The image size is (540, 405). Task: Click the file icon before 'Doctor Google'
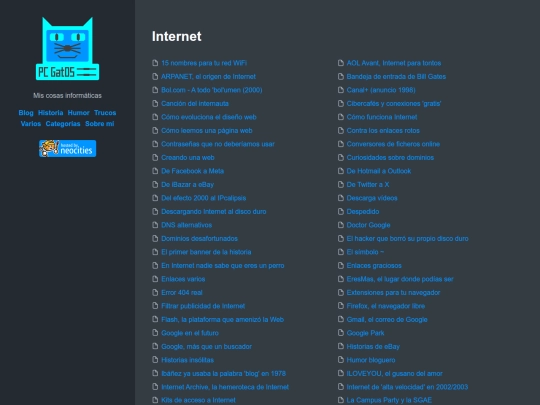(341, 225)
